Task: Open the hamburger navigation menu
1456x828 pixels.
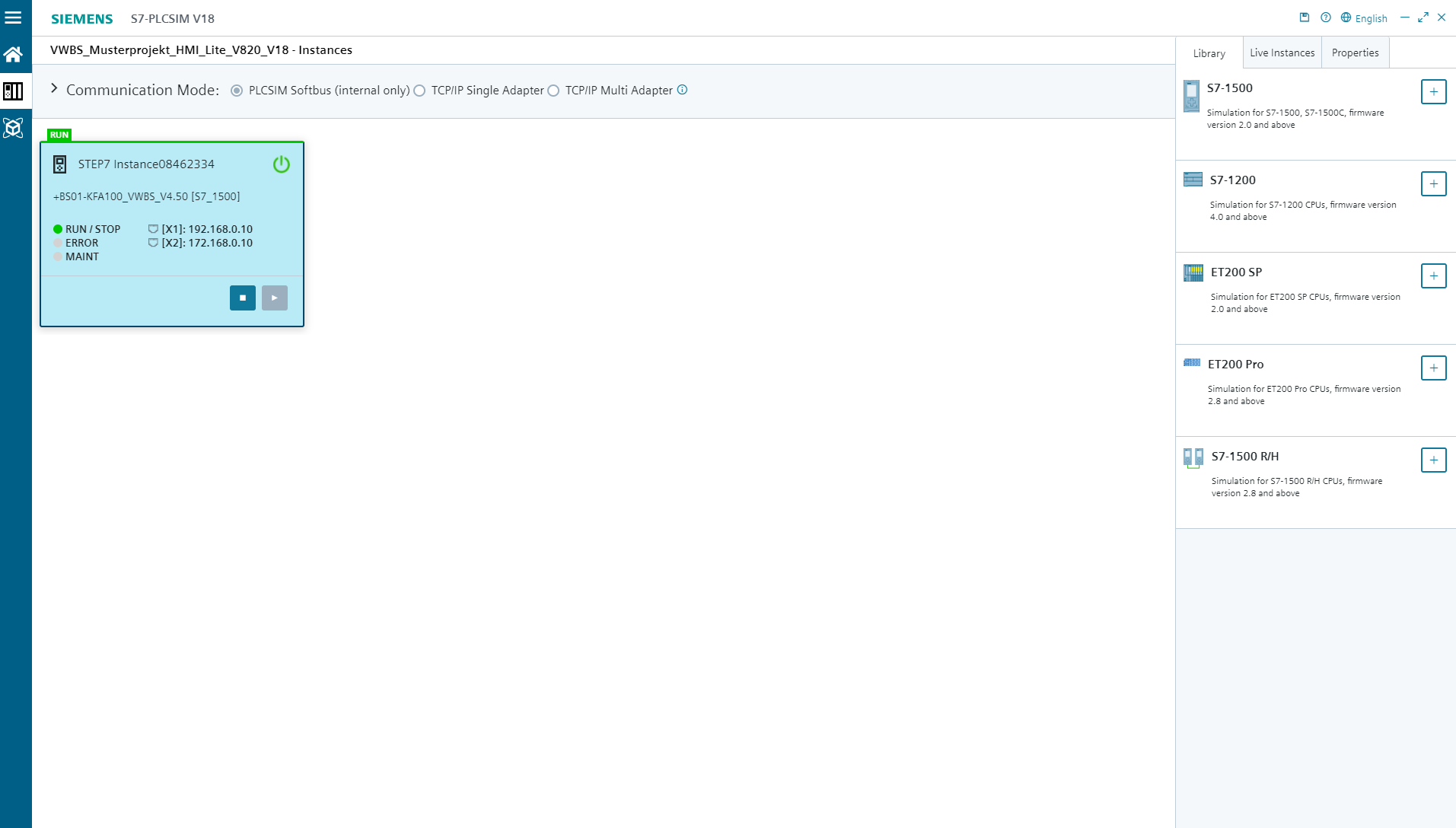Action: (x=13, y=18)
